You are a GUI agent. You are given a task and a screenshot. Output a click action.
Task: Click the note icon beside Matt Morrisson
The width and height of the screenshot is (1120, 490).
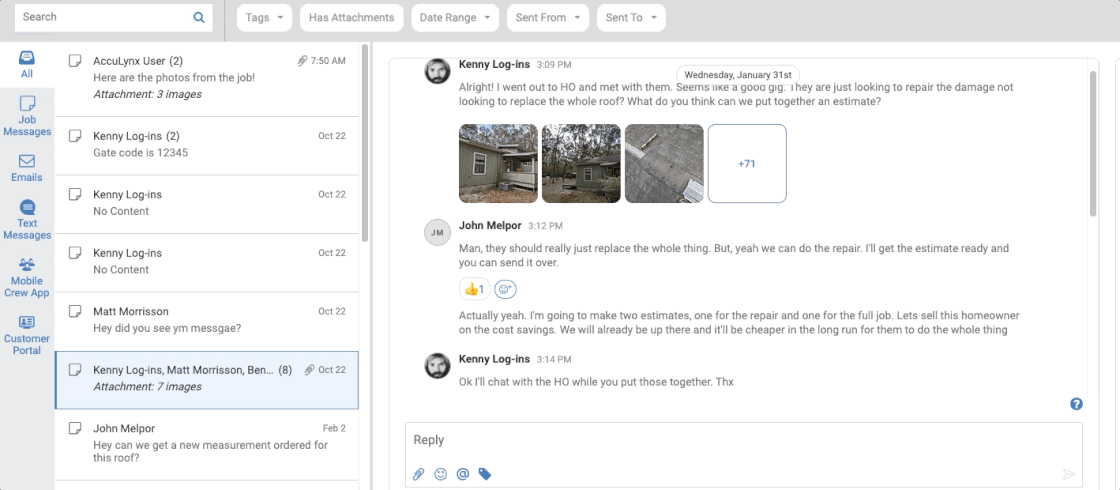point(74,311)
